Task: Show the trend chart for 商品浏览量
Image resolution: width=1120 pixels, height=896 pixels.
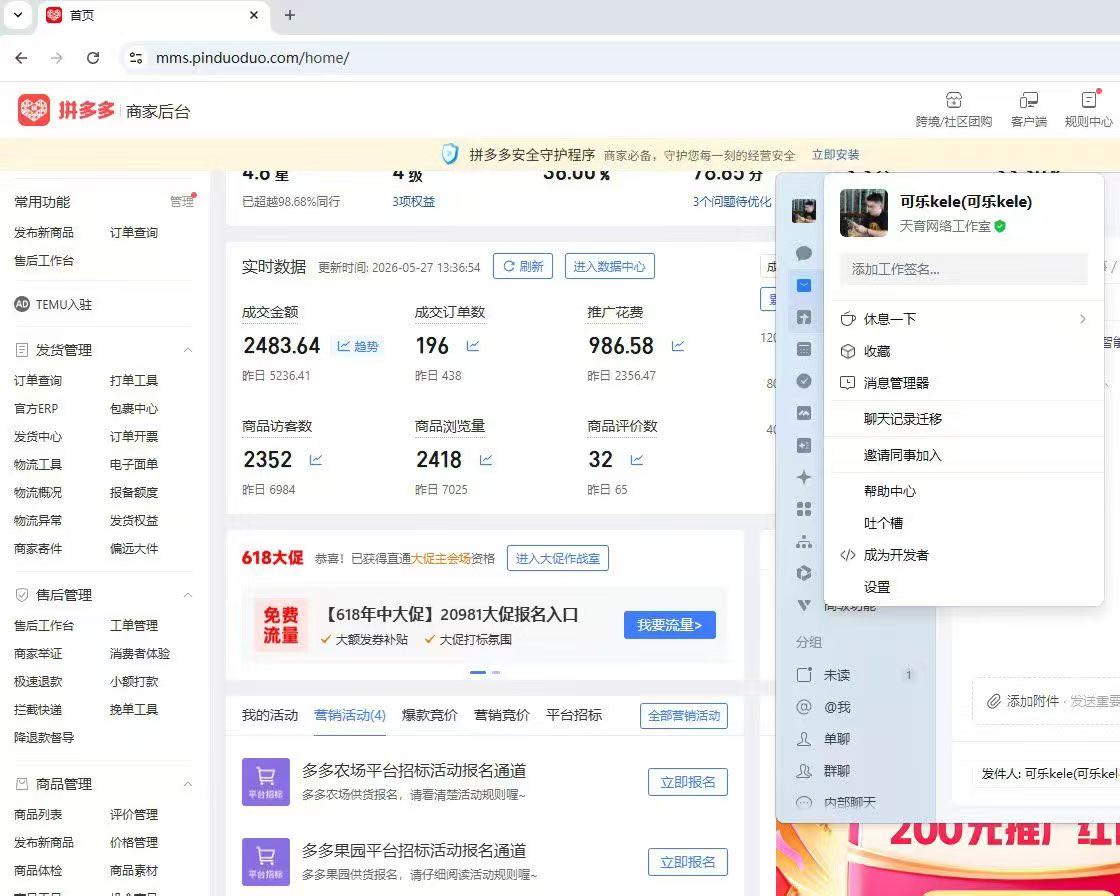Action: point(486,459)
